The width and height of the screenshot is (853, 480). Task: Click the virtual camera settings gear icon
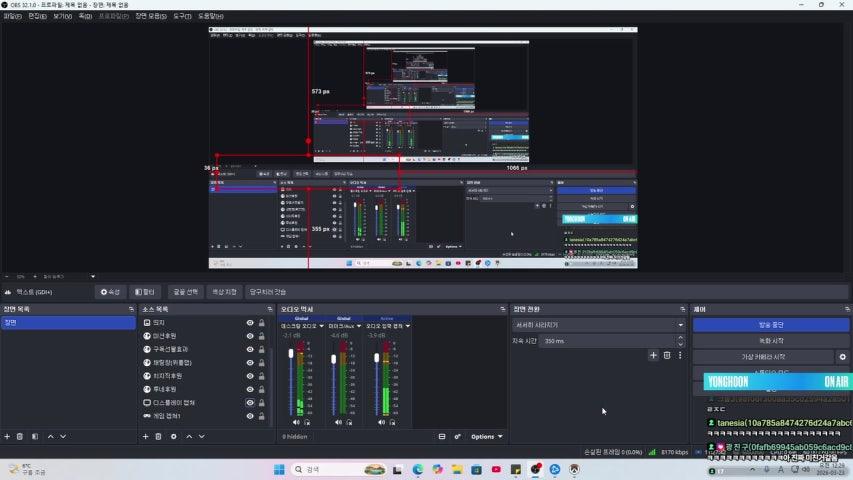[x=842, y=356]
